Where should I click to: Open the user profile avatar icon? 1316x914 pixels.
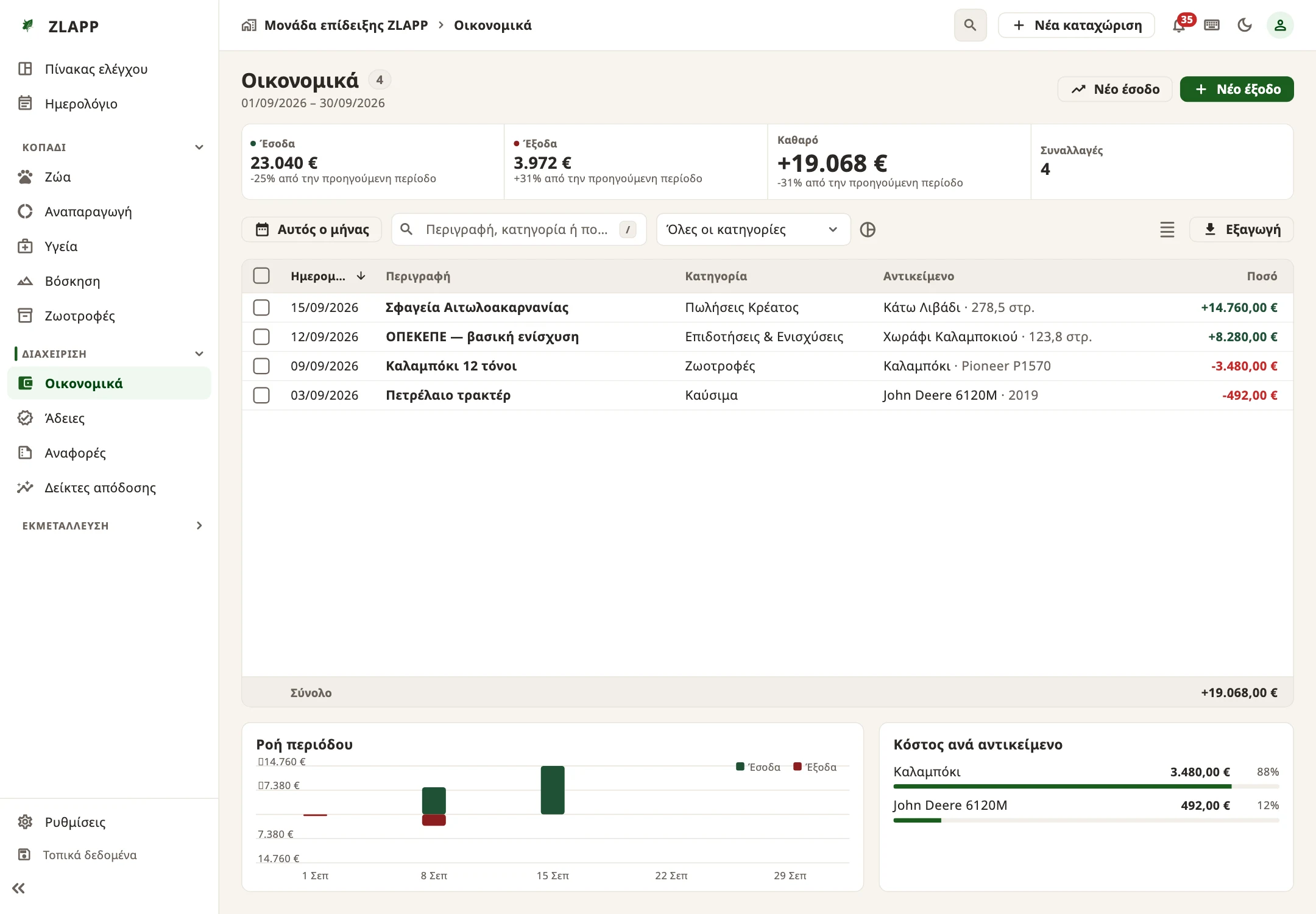click(1280, 25)
